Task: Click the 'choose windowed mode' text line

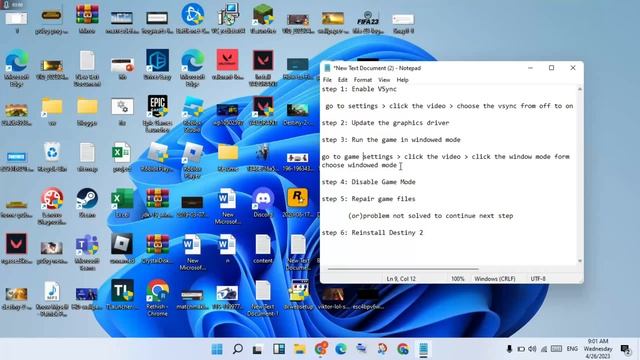Action: (x=359, y=165)
